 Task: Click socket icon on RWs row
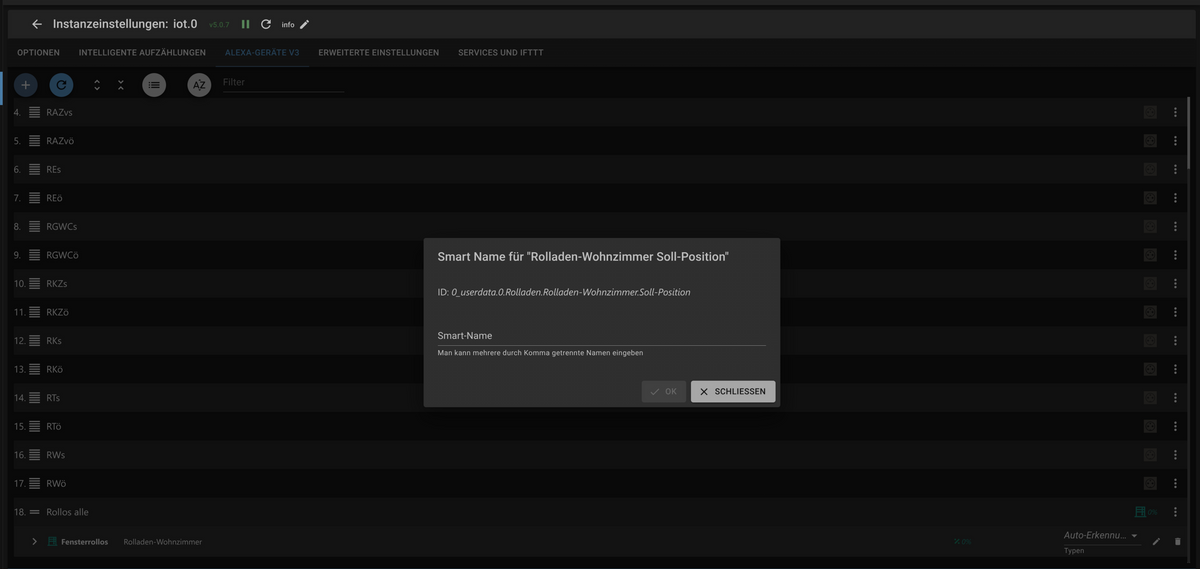click(1150, 455)
